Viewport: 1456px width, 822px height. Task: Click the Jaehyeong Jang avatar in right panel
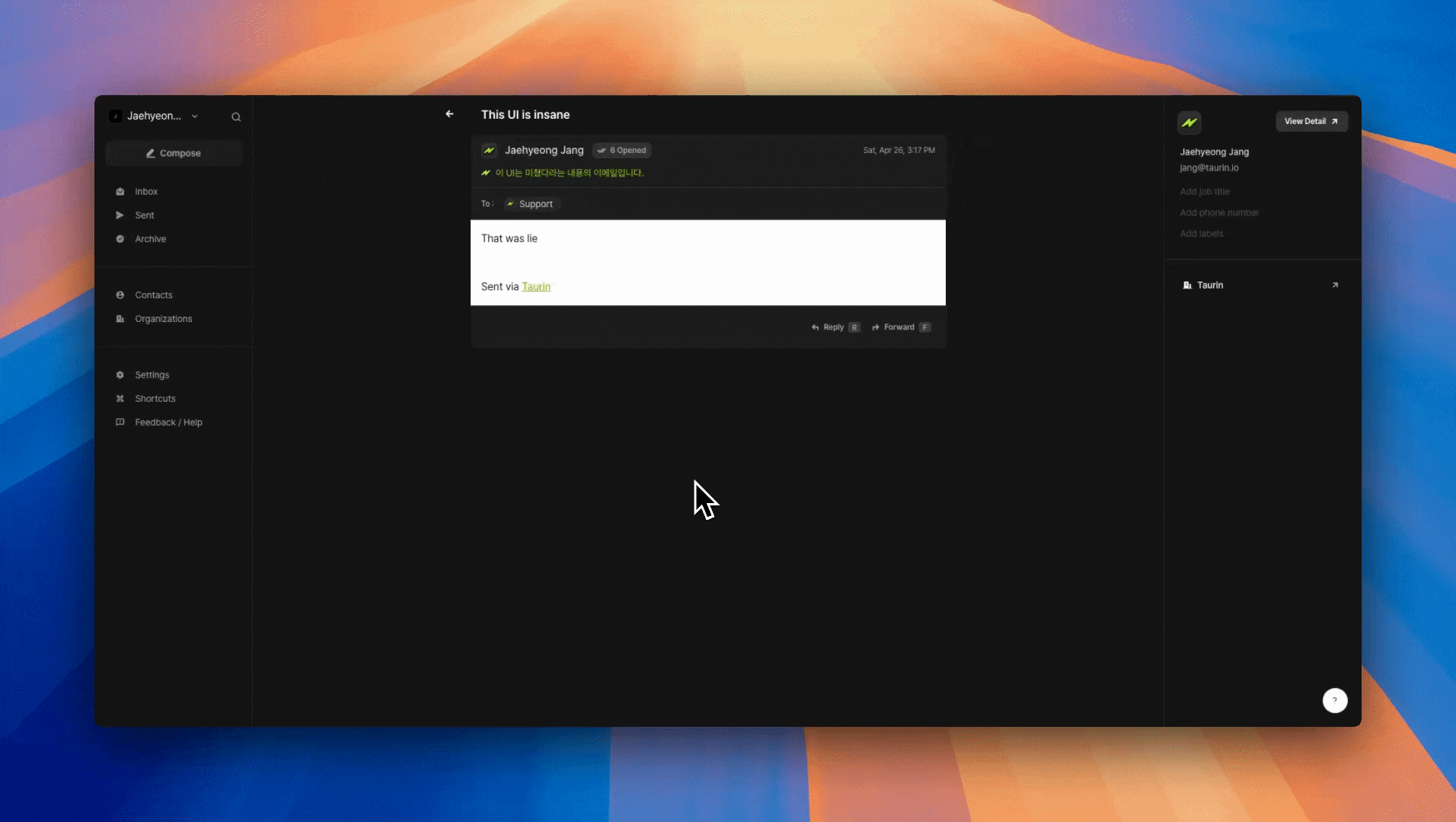[x=1189, y=123]
